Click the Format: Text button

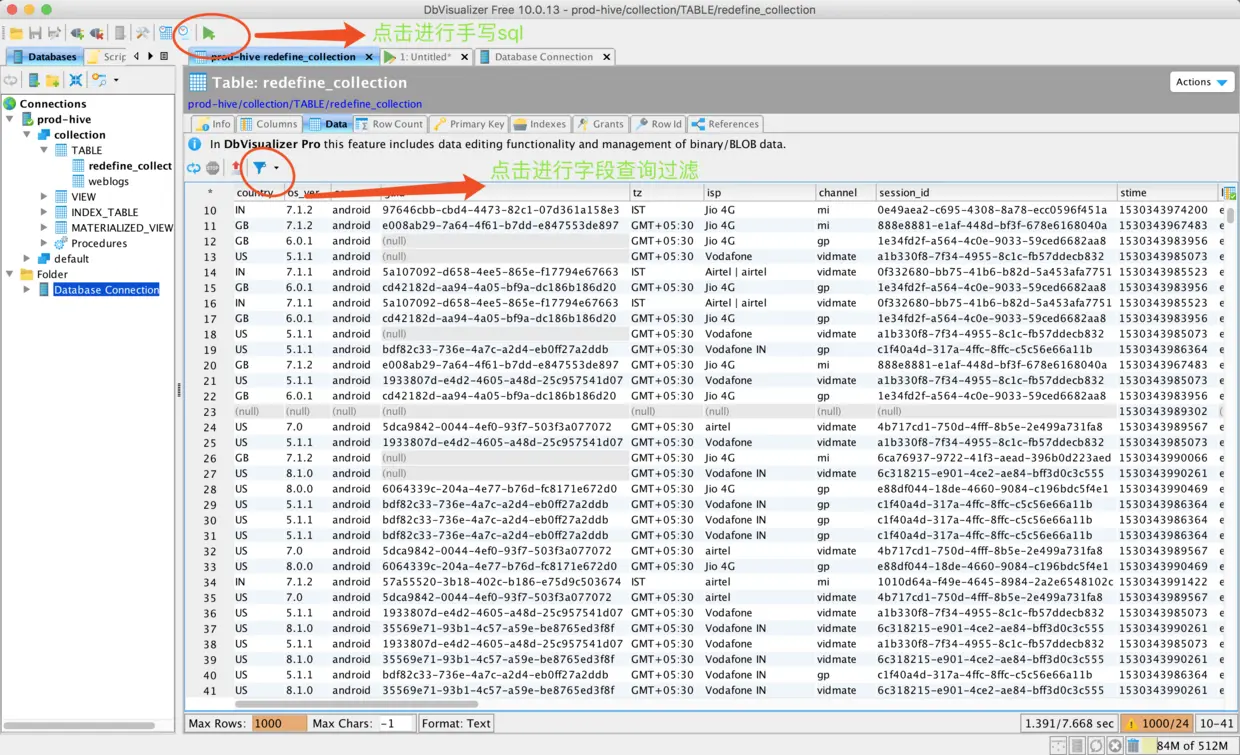456,723
